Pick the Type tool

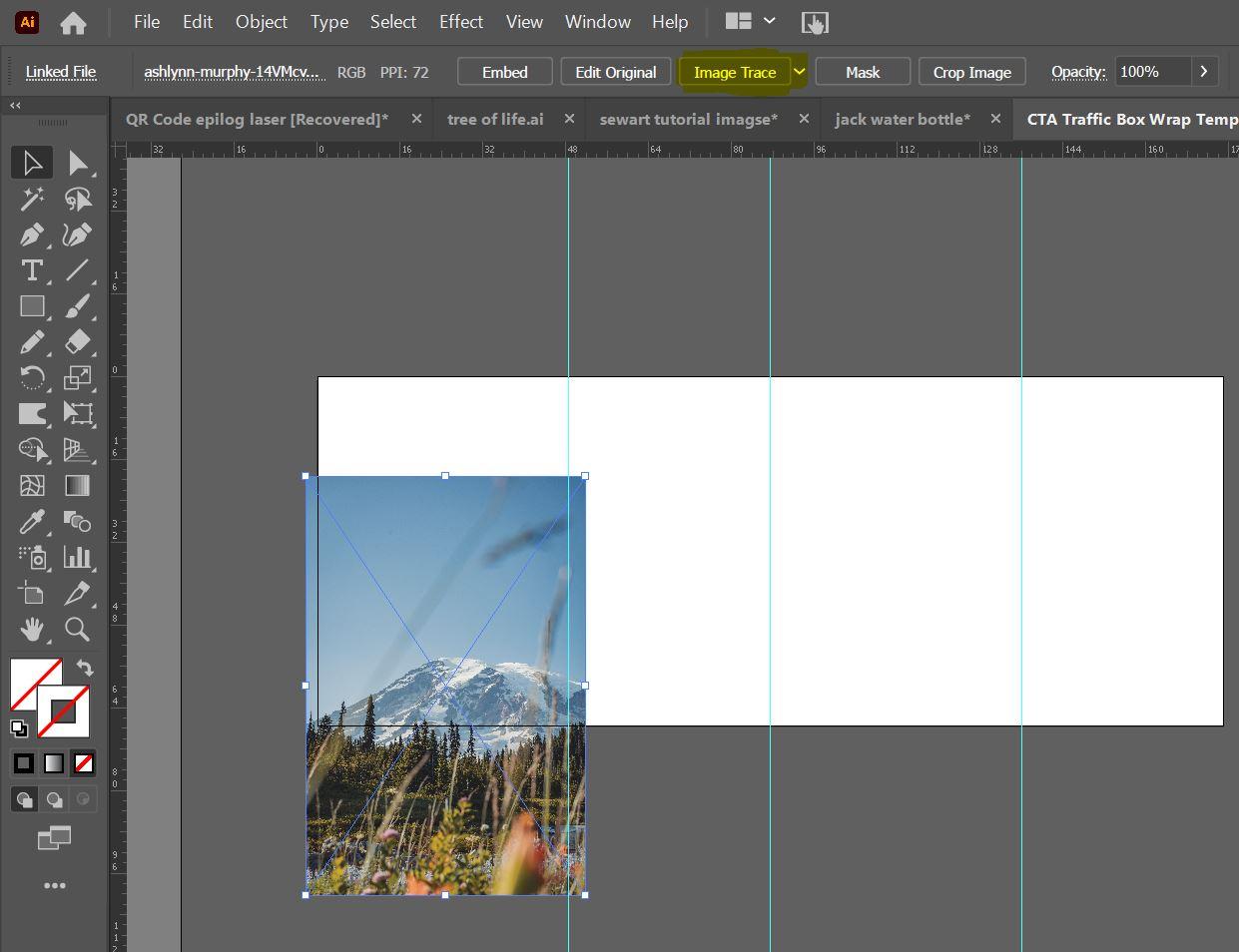[31, 270]
